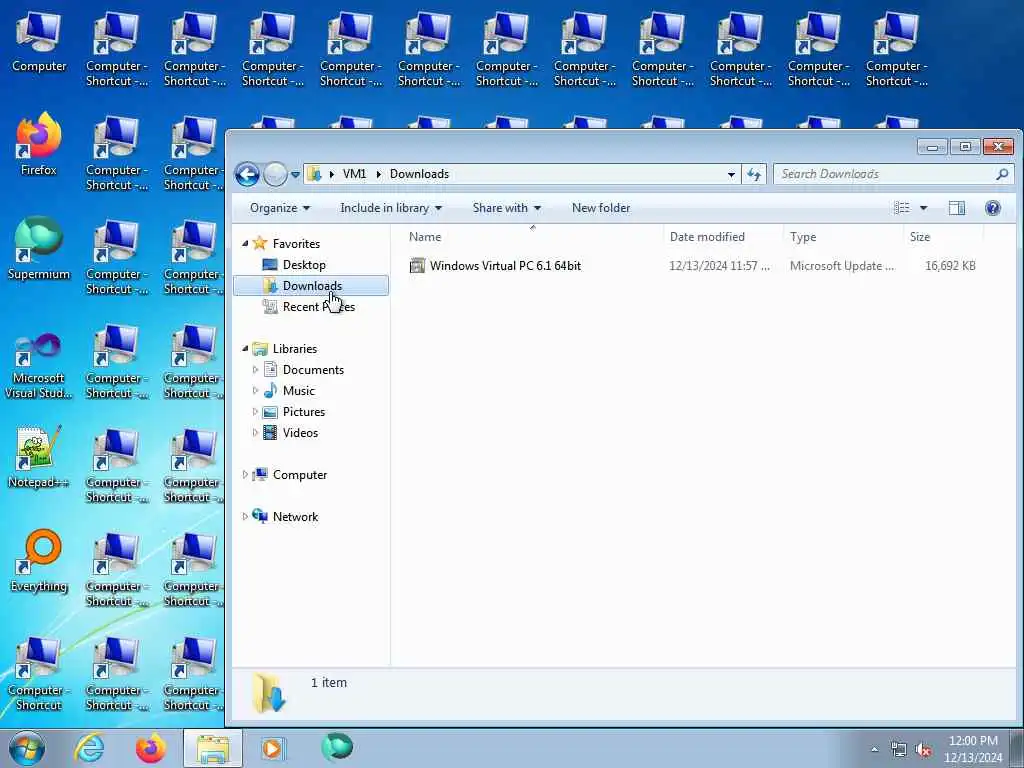
Task: Show hidden system tray icons arrow
Action: 874,750
